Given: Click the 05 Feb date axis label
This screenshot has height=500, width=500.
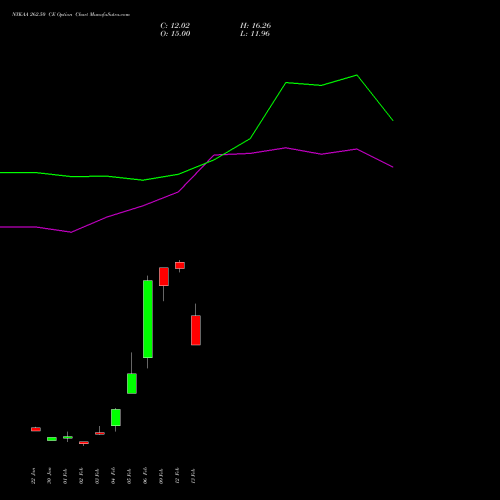Looking at the screenshot, I should (x=129, y=476).
